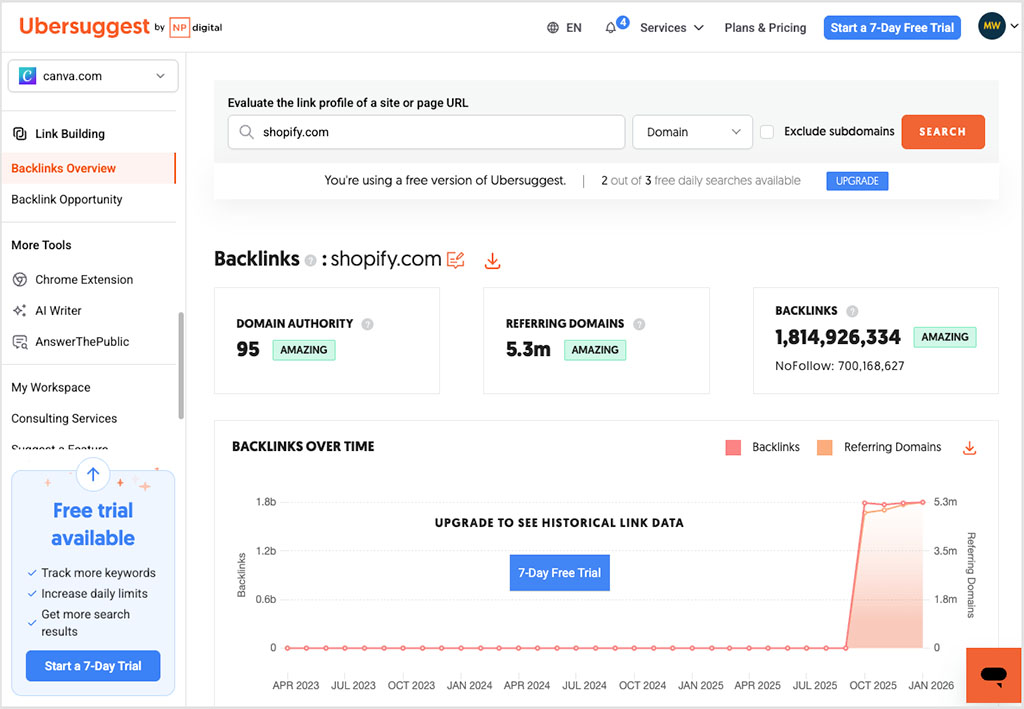
Task: Select Backlink Opportunity in the sidebar
Action: click(67, 199)
